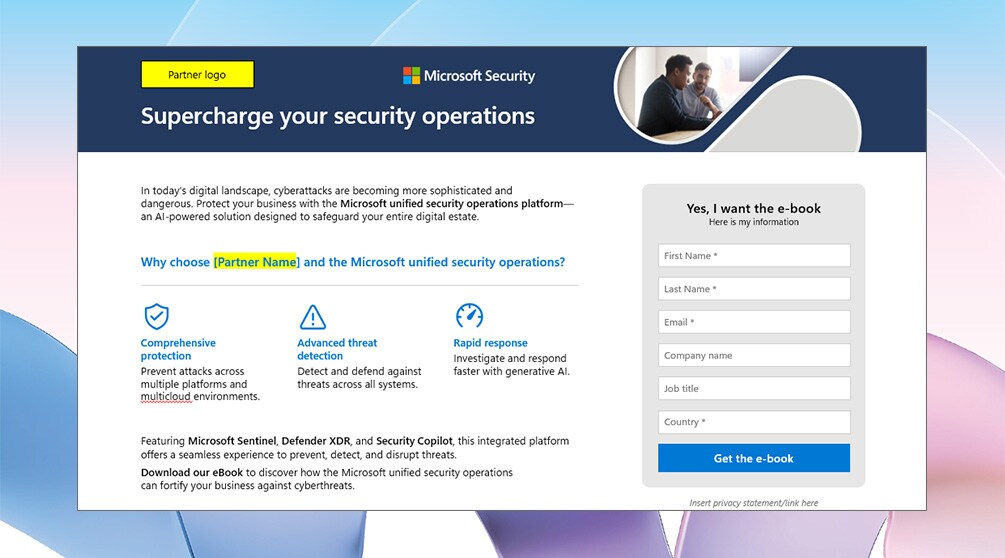Click the Supercharge your security operations headline
Screen dimensions: 1005x558
click(338, 116)
